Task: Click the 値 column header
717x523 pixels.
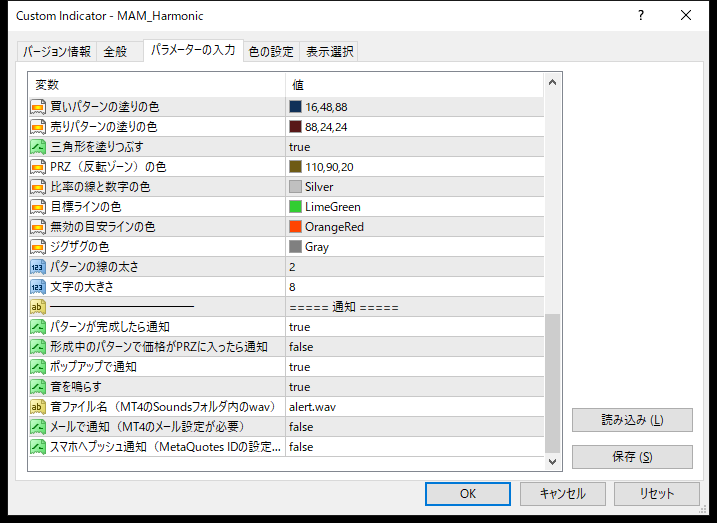Action: pyautogui.click(x=415, y=85)
